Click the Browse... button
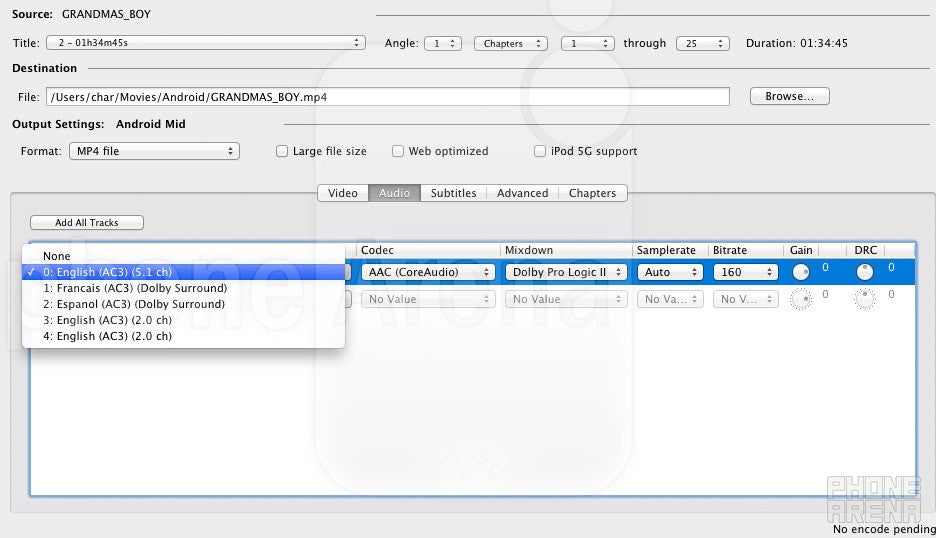Viewport: 936px width, 538px height. point(789,96)
